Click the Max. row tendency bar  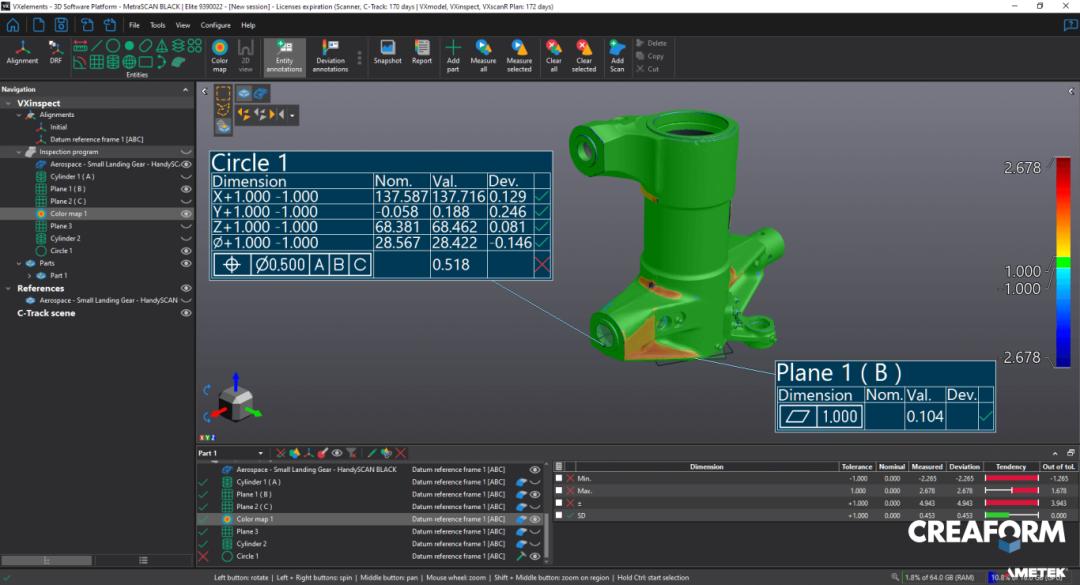[1011, 491]
